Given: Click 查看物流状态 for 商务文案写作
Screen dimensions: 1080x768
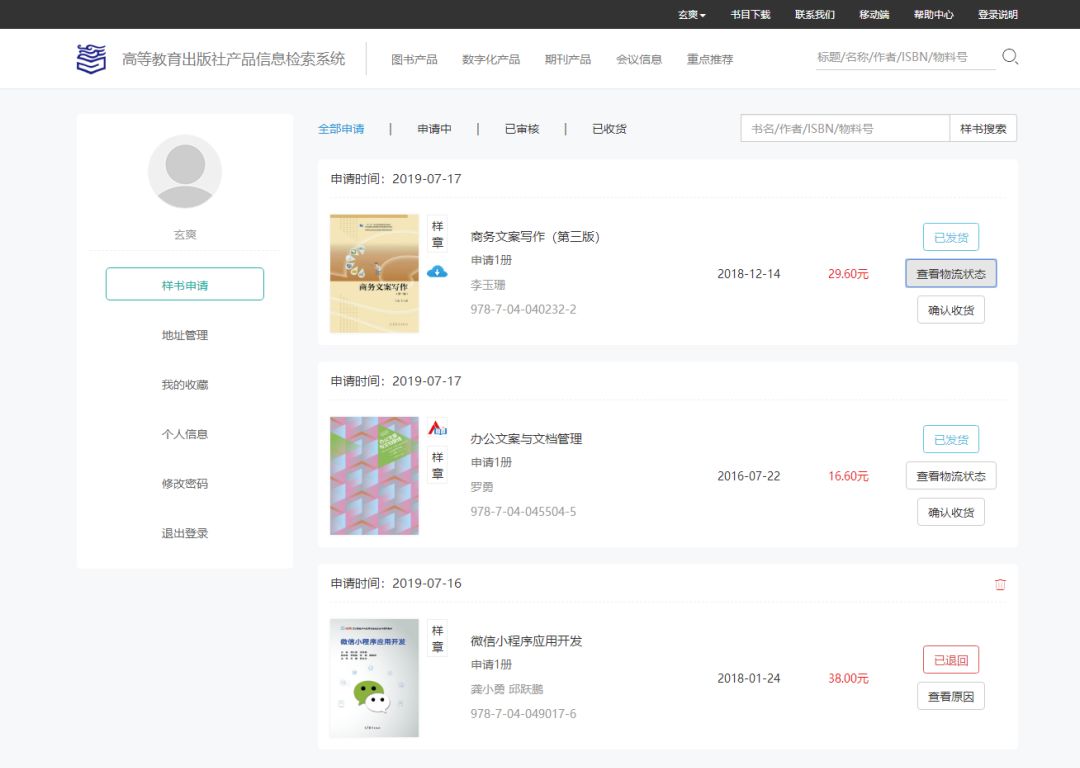Looking at the screenshot, I should 950,274.
